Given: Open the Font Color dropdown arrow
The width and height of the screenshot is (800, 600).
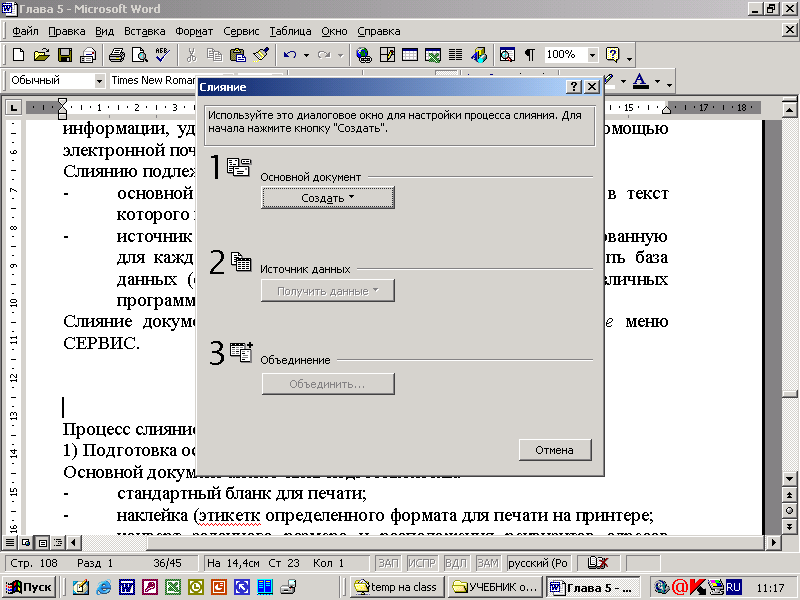Looking at the screenshot, I should (657, 82).
